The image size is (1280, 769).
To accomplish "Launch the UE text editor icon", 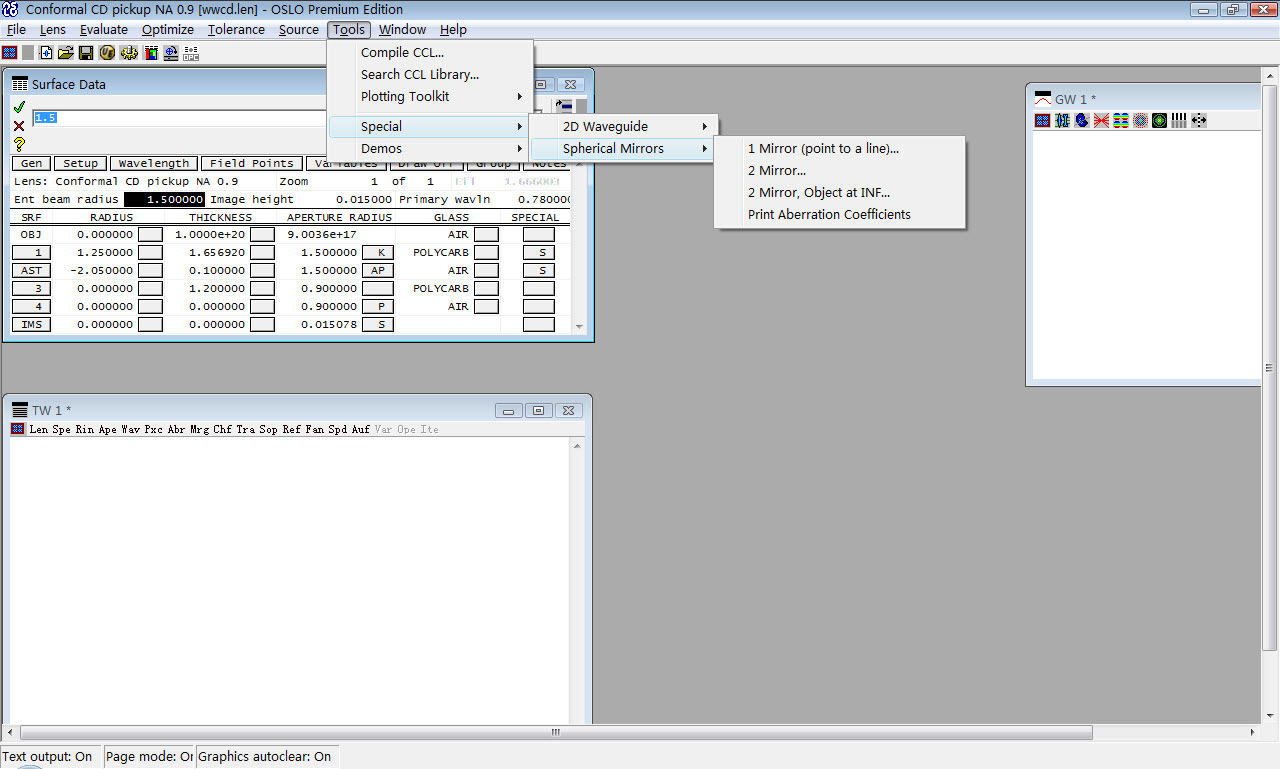I will [107, 52].
